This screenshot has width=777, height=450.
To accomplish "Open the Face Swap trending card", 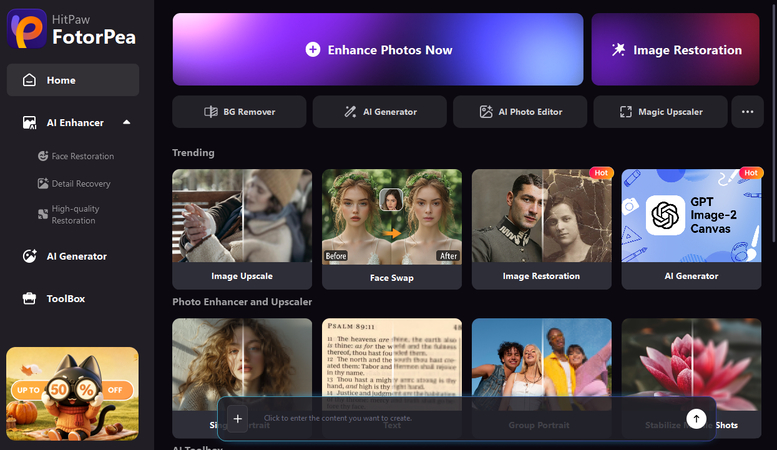I will pos(392,229).
